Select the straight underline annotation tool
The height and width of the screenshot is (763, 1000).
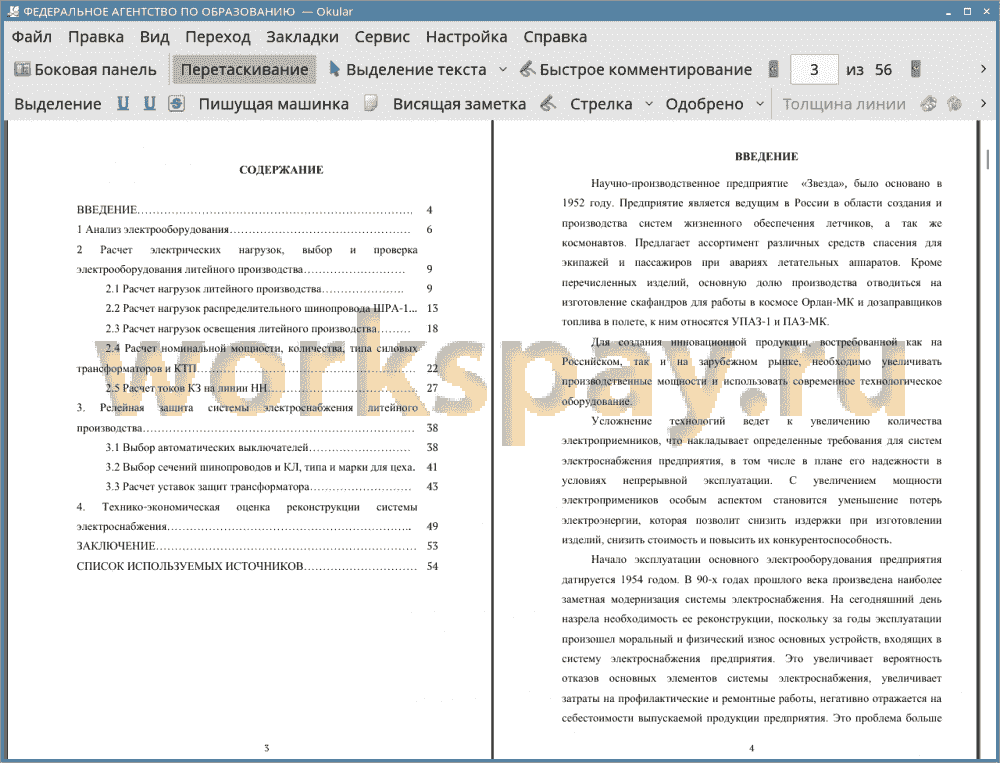click(x=123, y=104)
